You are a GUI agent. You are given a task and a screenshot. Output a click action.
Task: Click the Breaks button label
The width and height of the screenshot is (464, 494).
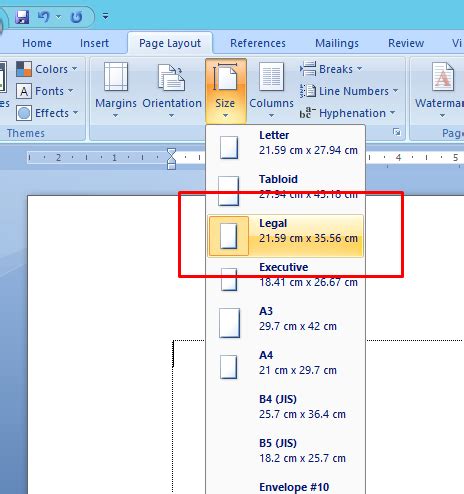tap(336, 69)
